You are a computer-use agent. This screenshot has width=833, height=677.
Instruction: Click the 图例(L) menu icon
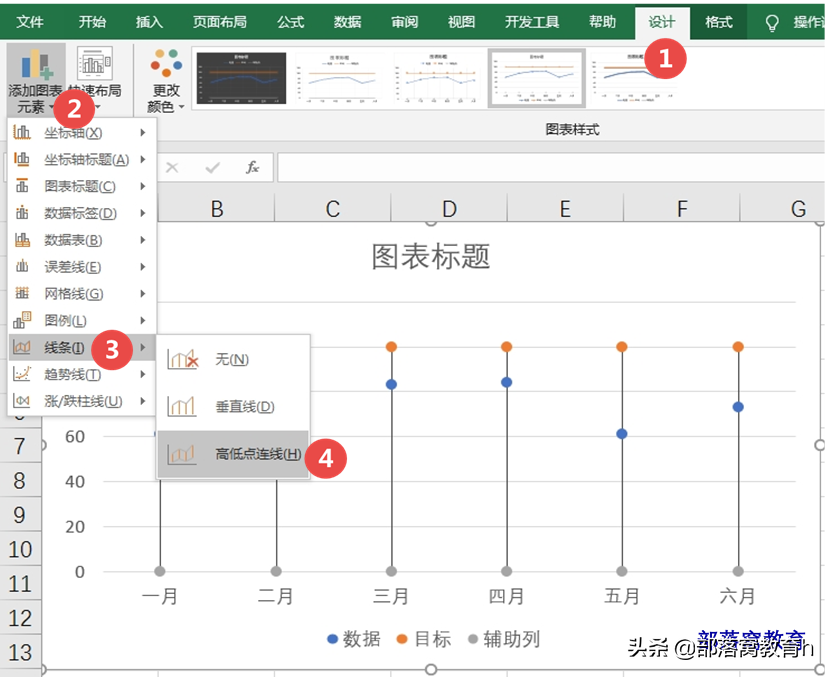click(22, 320)
